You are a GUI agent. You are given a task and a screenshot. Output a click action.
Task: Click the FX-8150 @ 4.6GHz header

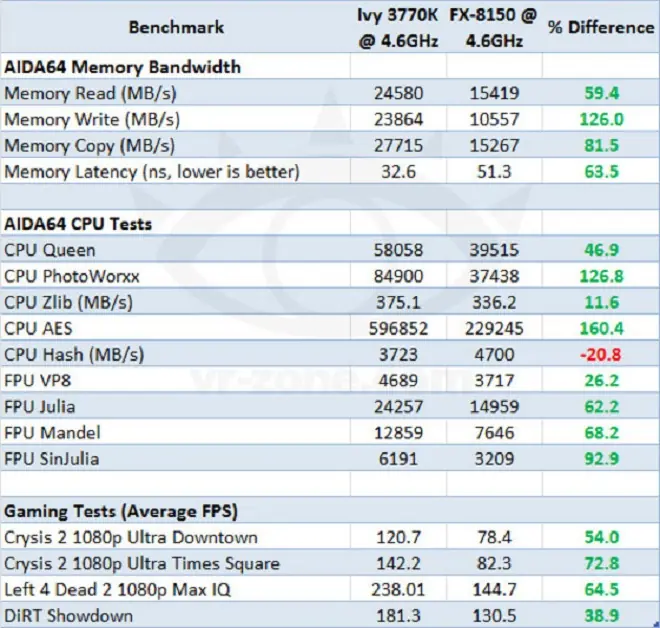click(x=494, y=28)
